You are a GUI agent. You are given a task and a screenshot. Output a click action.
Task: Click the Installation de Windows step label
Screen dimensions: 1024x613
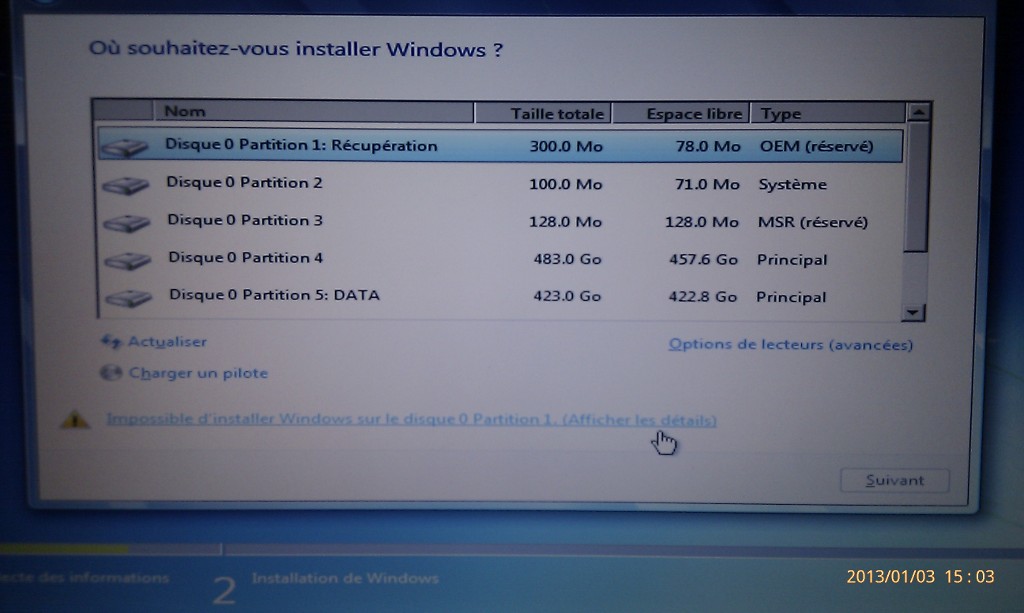point(345,578)
